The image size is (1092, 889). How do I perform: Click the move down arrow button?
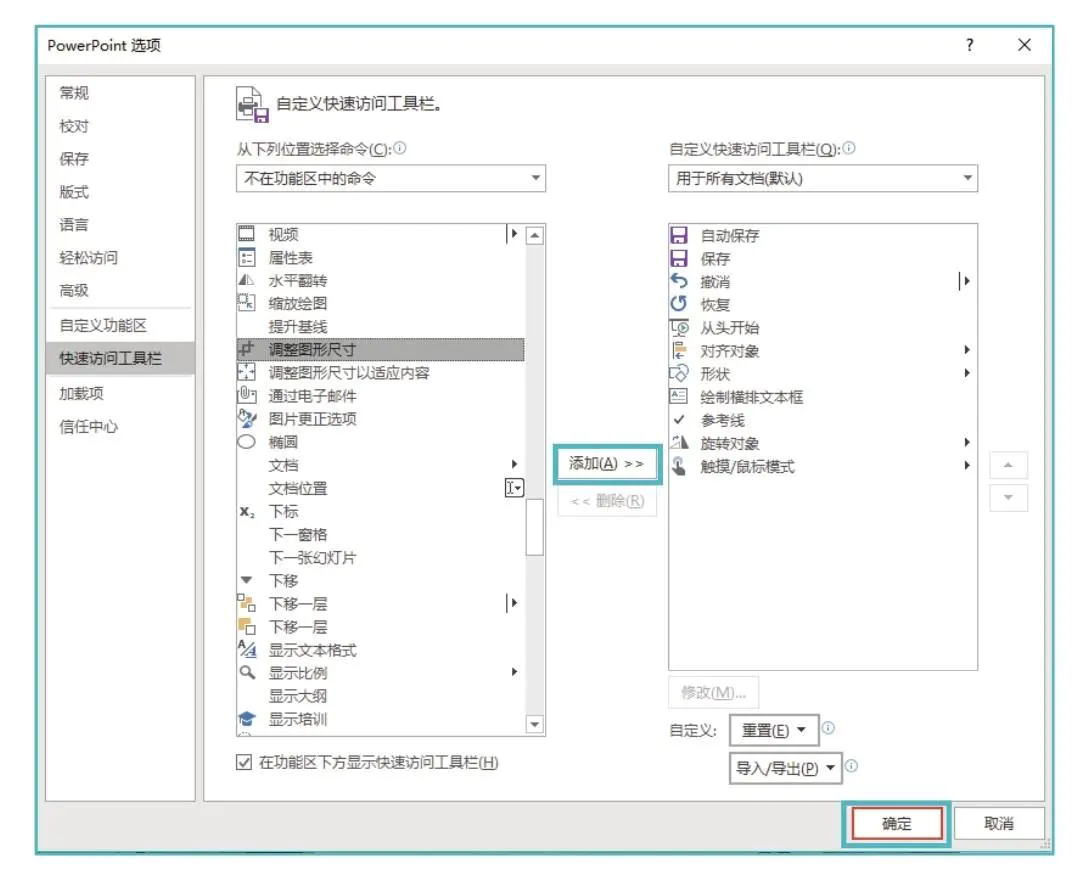click(x=1008, y=498)
